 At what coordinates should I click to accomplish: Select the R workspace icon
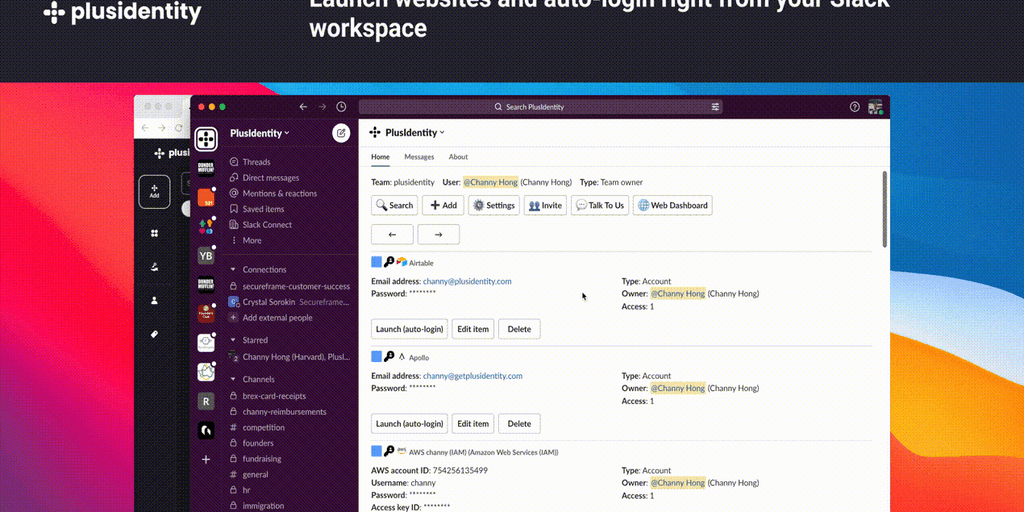pyautogui.click(x=206, y=401)
